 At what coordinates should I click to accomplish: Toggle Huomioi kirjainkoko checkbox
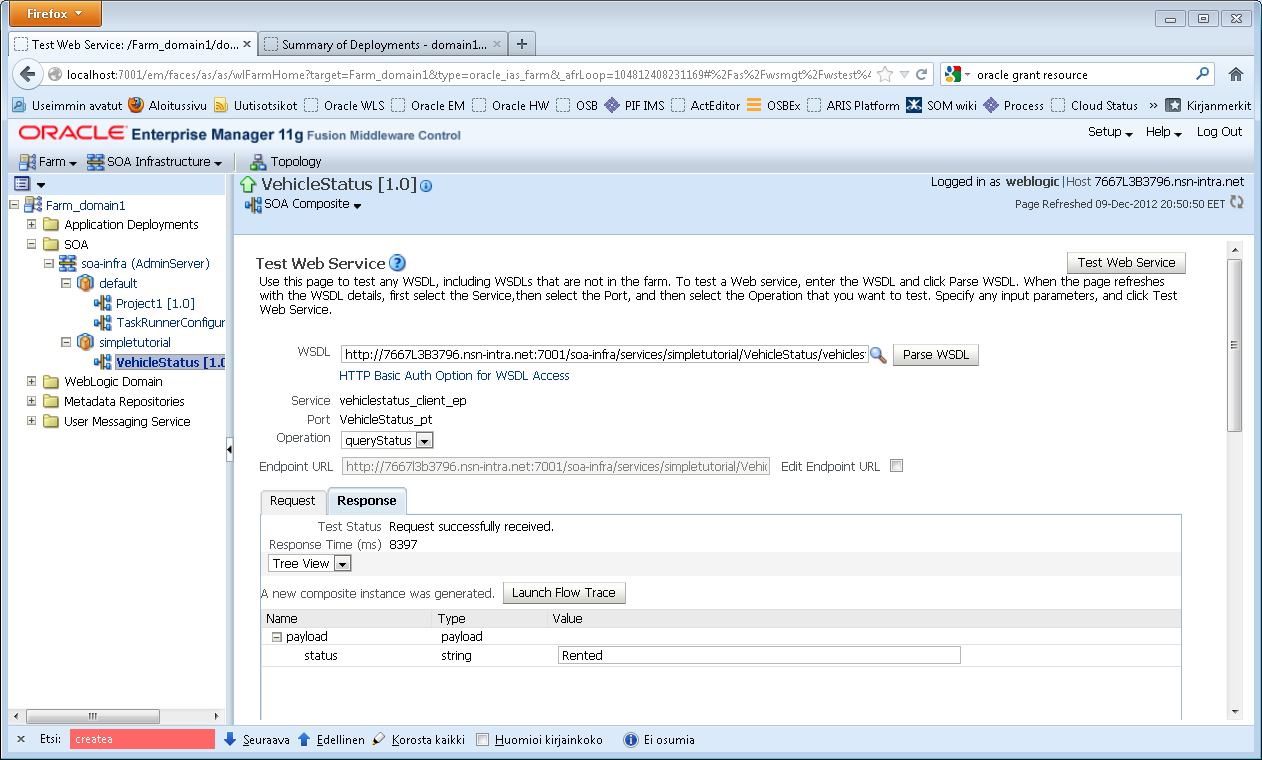(x=483, y=740)
